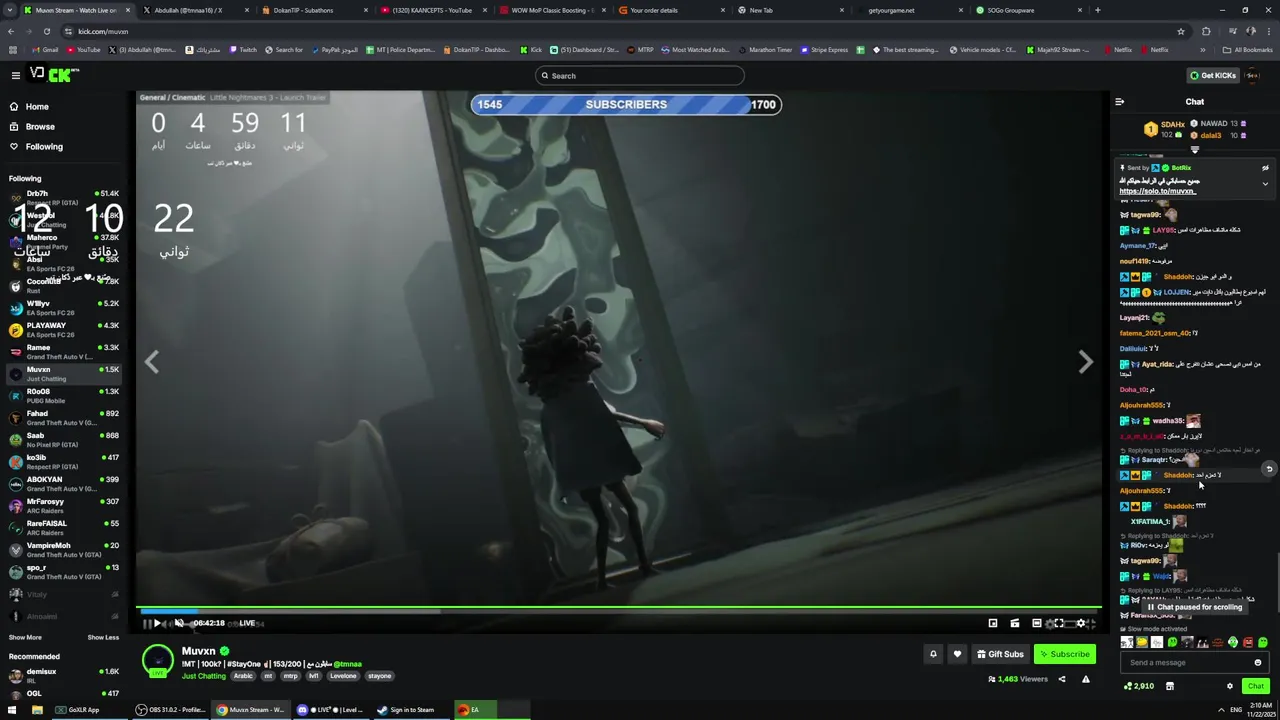Open demisux recommended channel
The width and height of the screenshot is (1280, 720).
click(x=65, y=675)
